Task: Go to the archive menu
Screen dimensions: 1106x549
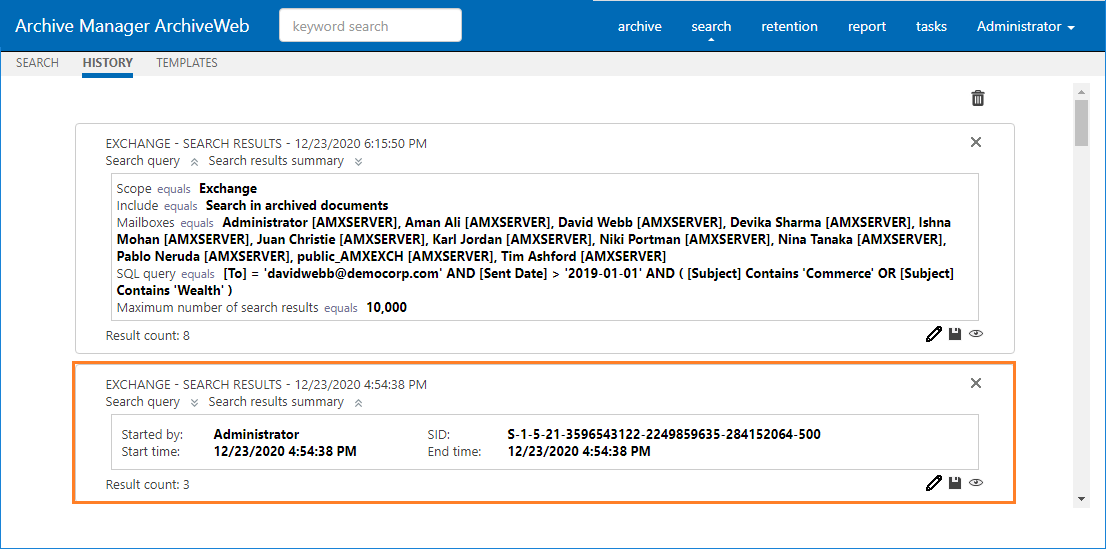Action: (640, 27)
